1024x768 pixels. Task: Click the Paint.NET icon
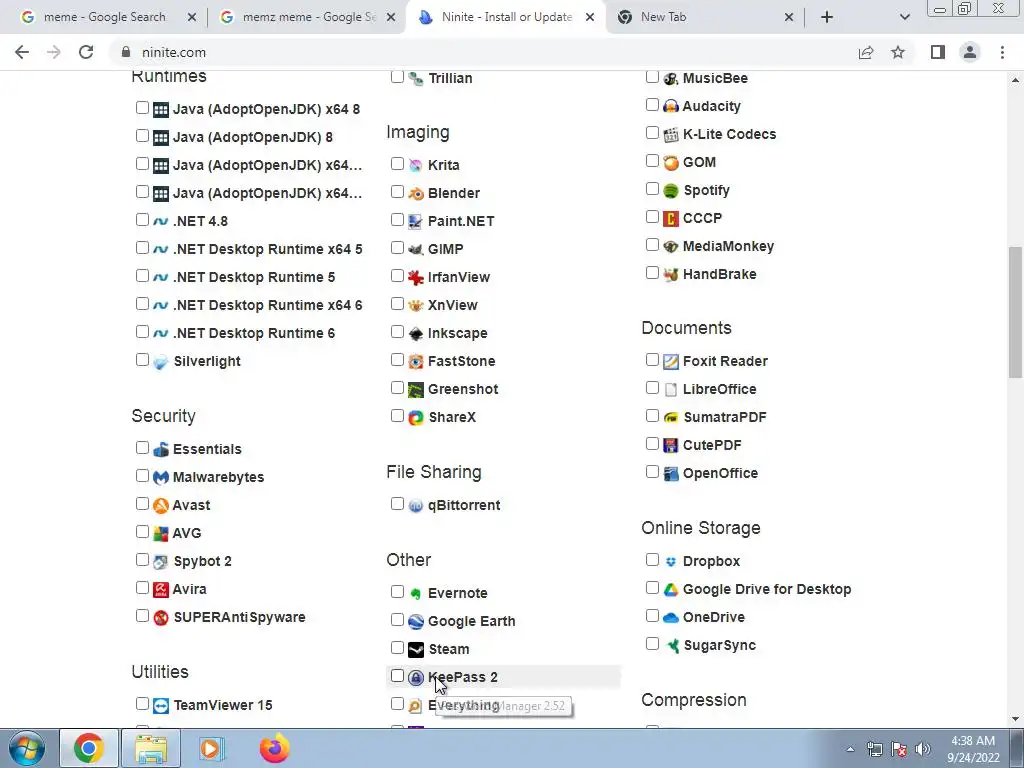(x=416, y=221)
